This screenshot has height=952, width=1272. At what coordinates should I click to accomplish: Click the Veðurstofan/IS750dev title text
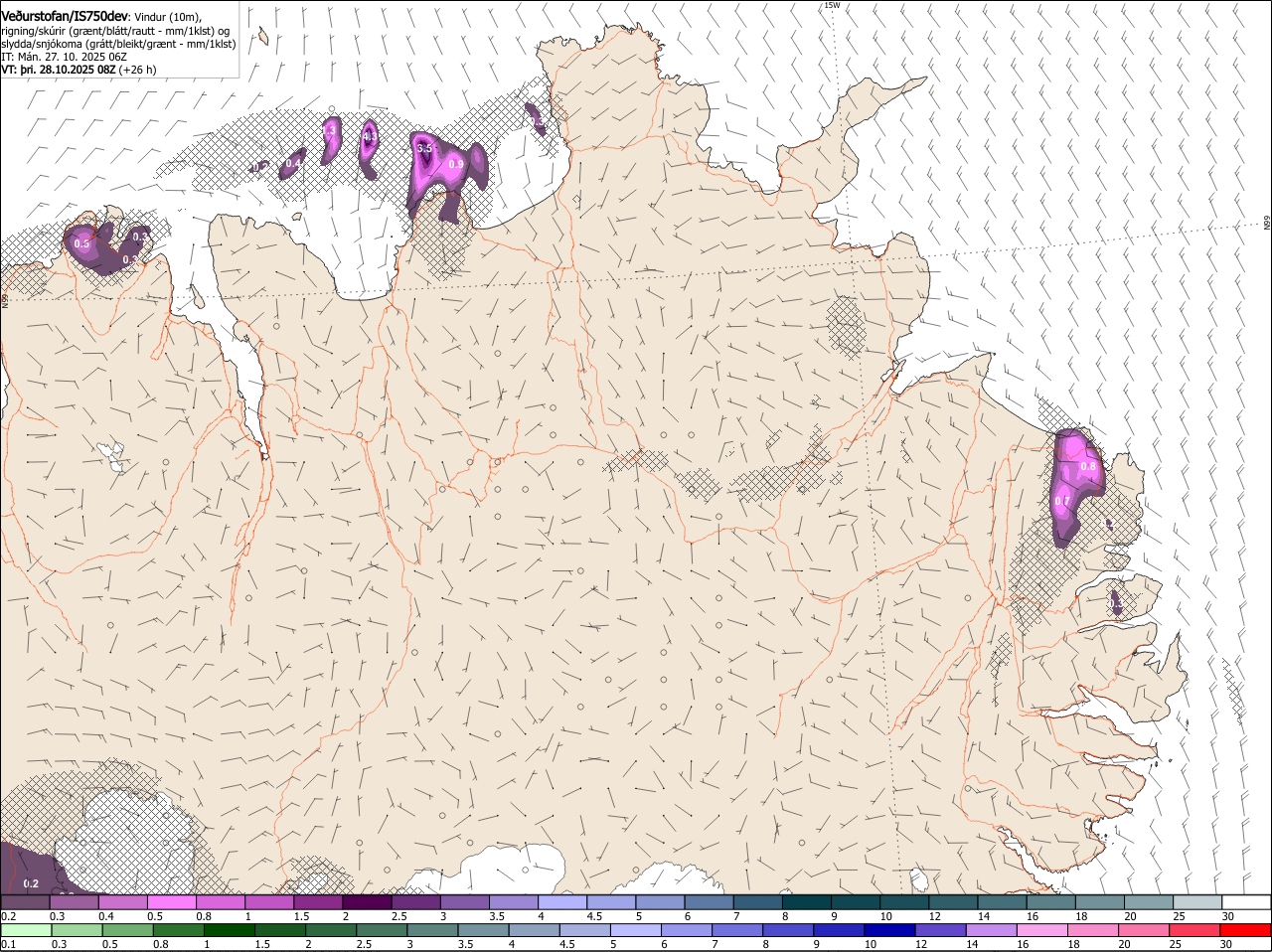(65, 16)
